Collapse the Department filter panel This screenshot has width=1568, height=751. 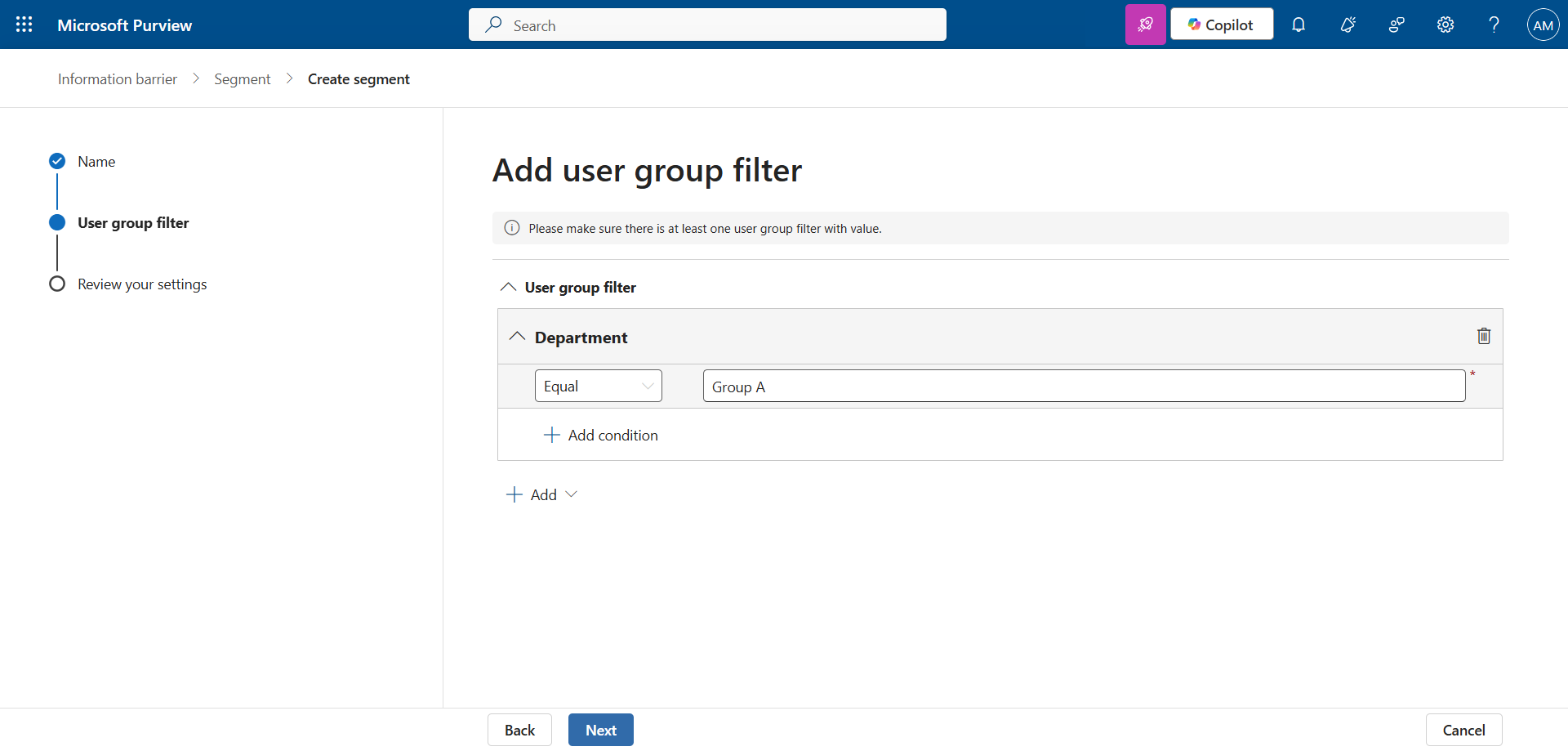point(517,337)
